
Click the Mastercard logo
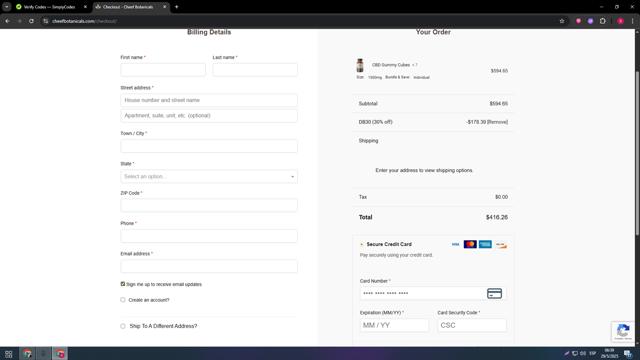[x=470, y=244]
